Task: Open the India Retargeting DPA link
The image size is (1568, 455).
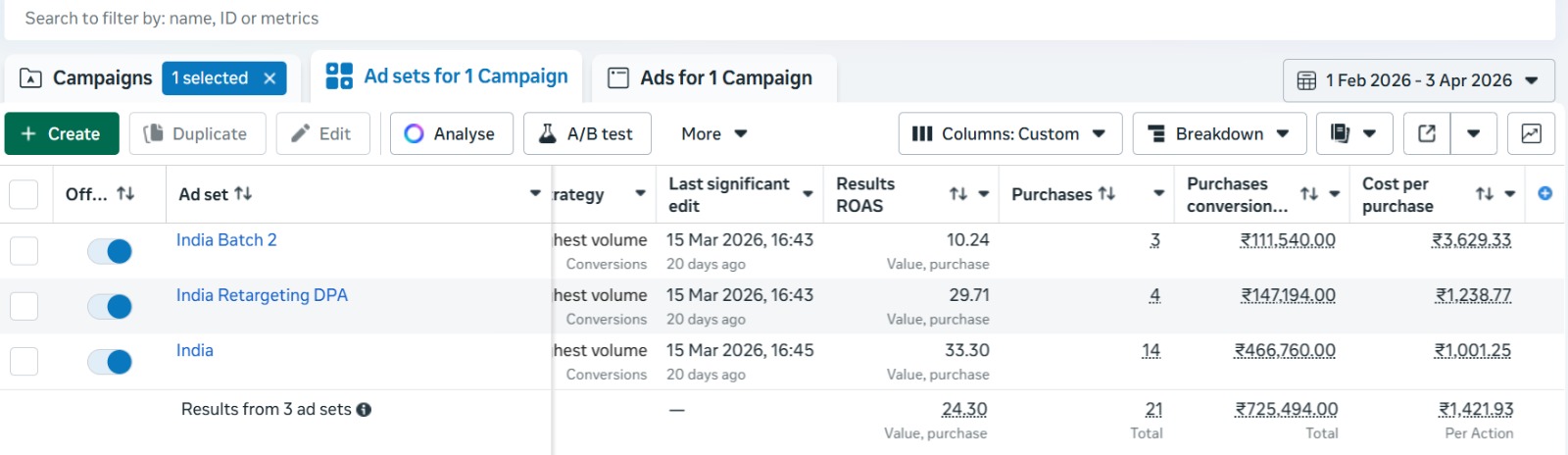Action: (262, 295)
